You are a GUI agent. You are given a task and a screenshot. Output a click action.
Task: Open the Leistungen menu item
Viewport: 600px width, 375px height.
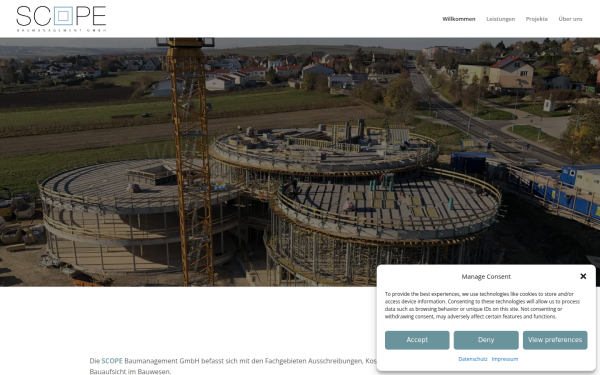[x=501, y=19]
